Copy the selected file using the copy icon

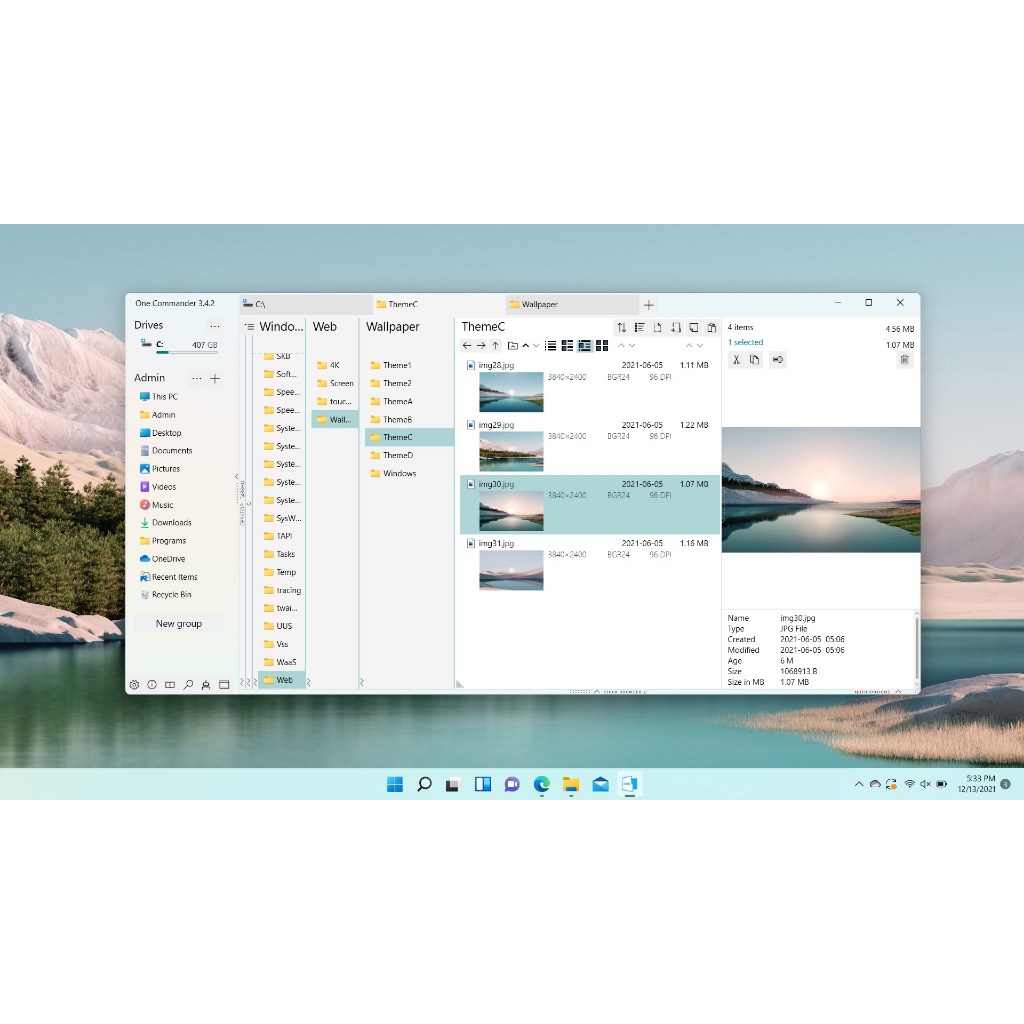pyautogui.click(x=754, y=359)
